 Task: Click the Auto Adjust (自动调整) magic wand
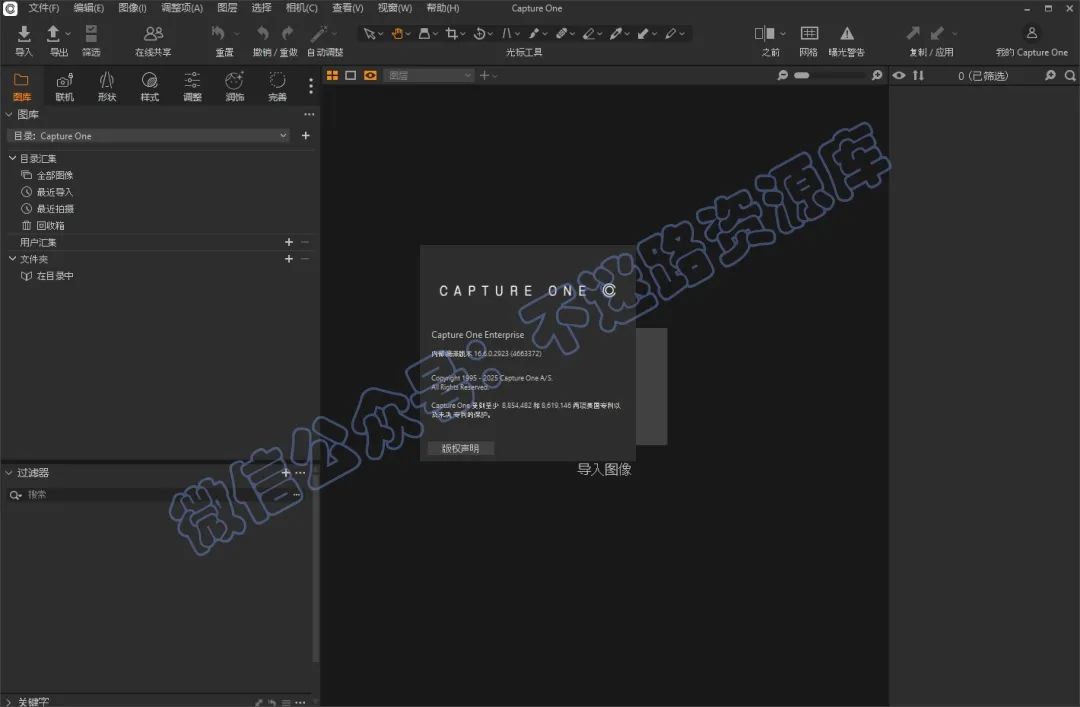point(319,33)
